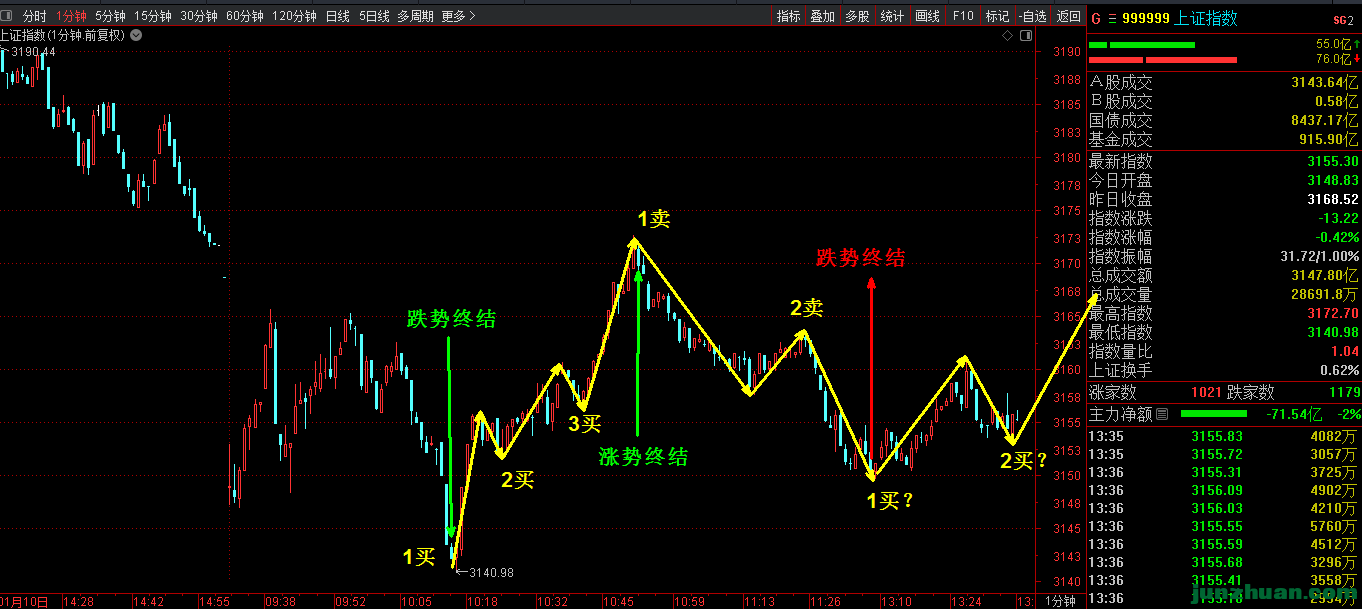Image resolution: width=1362 pixels, height=609 pixels.
Task: Expand 上证指数 chart settings round arrow
Action: [x=136, y=35]
